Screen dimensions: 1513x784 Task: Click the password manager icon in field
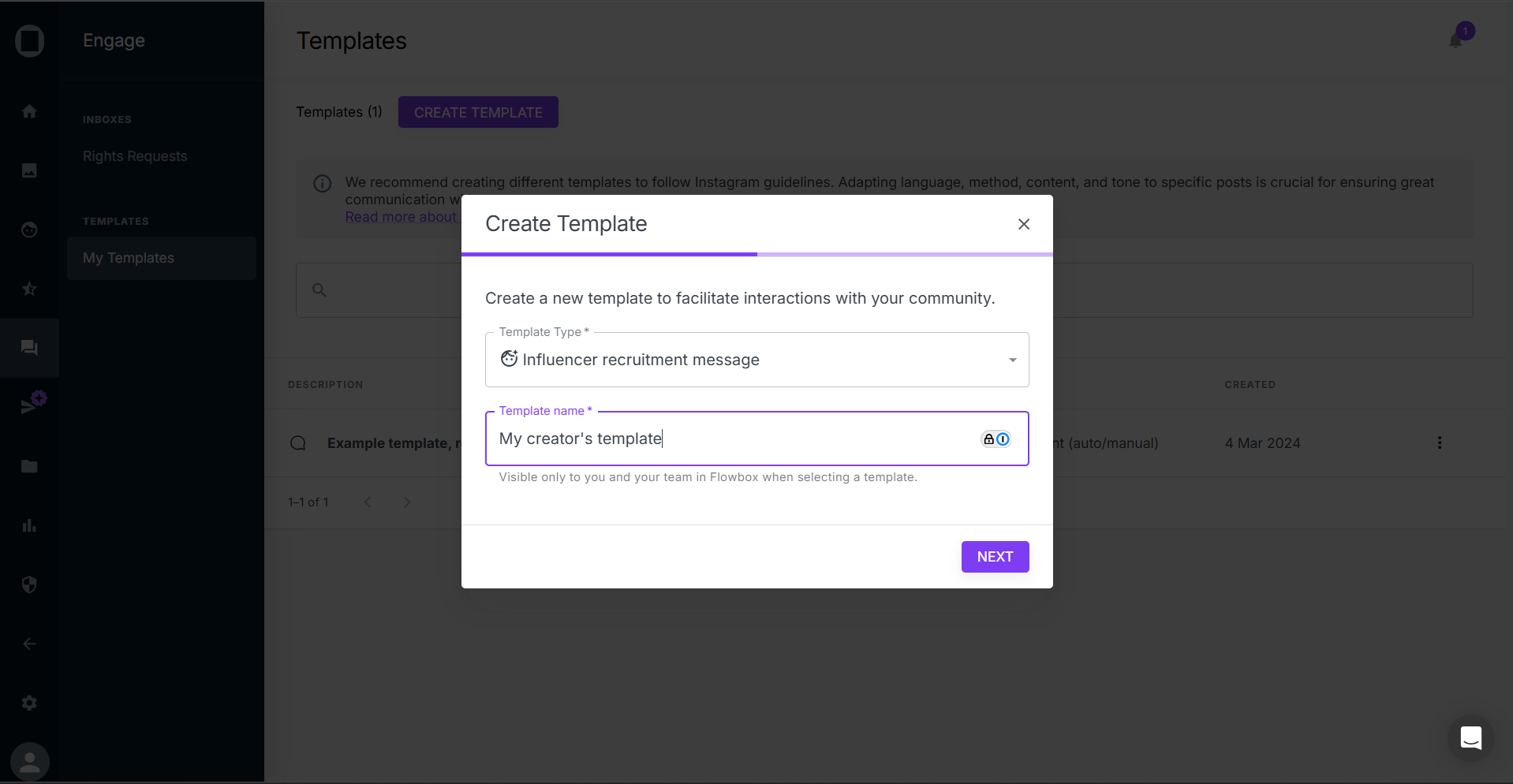click(x=996, y=439)
